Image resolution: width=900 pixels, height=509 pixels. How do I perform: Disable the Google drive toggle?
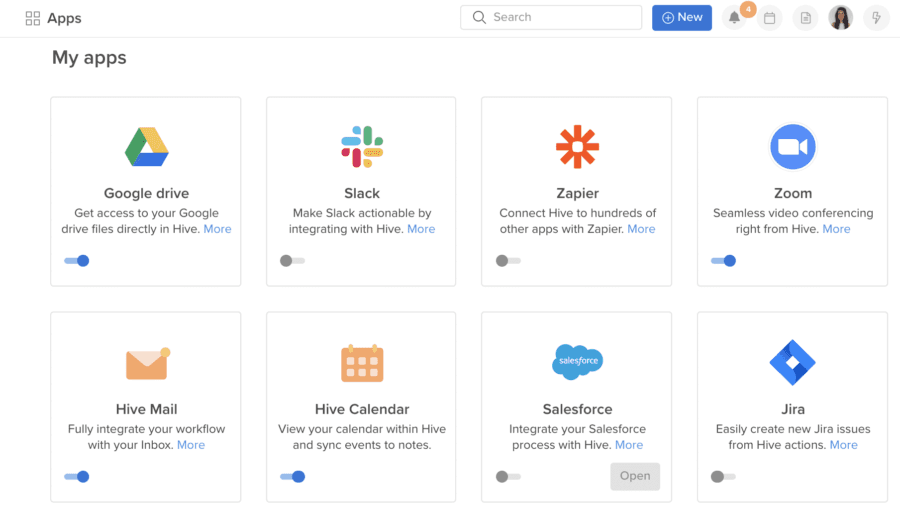77,261
